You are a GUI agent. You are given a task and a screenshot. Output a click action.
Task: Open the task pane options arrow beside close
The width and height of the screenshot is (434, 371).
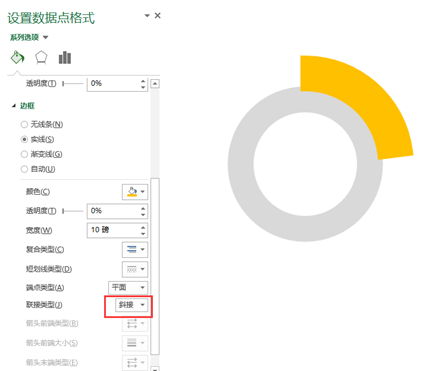click(147, 16)
